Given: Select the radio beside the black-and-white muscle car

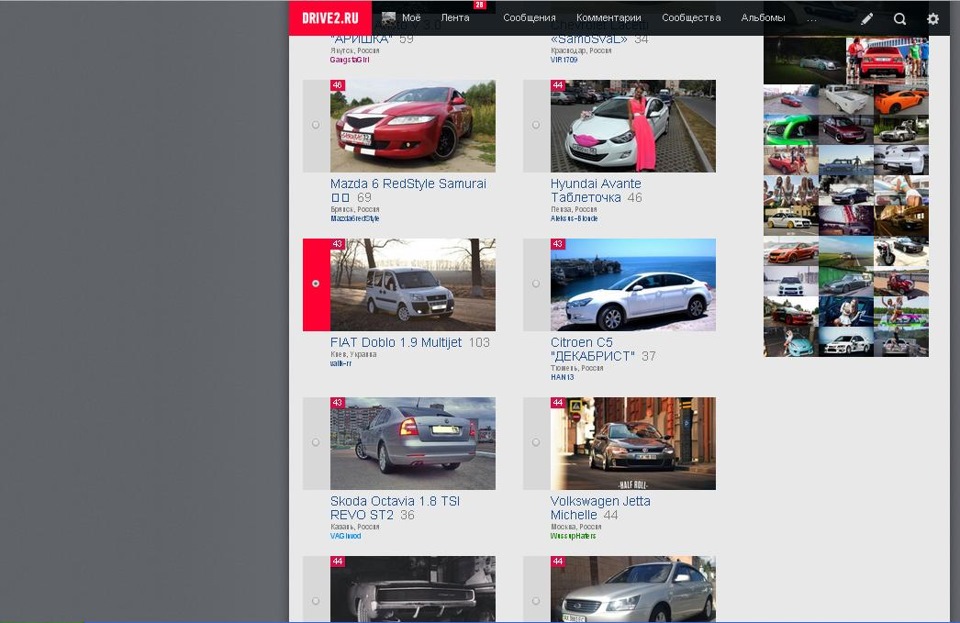Looking at the screenshot, I should click(x=316, y=601).
